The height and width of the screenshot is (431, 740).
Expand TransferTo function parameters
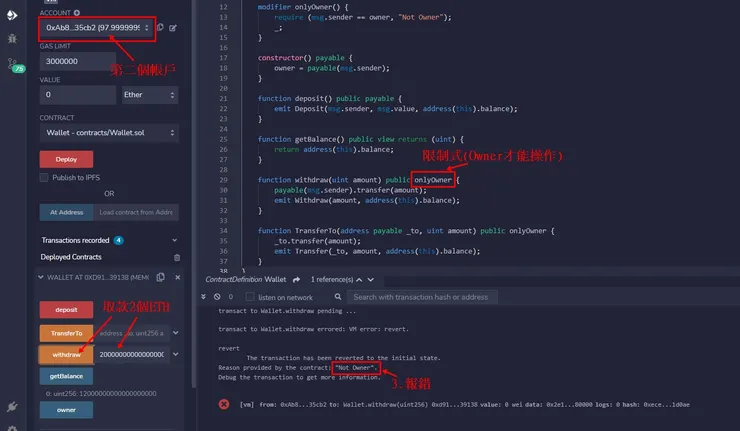pyautogui.click(x=176, y=333)
